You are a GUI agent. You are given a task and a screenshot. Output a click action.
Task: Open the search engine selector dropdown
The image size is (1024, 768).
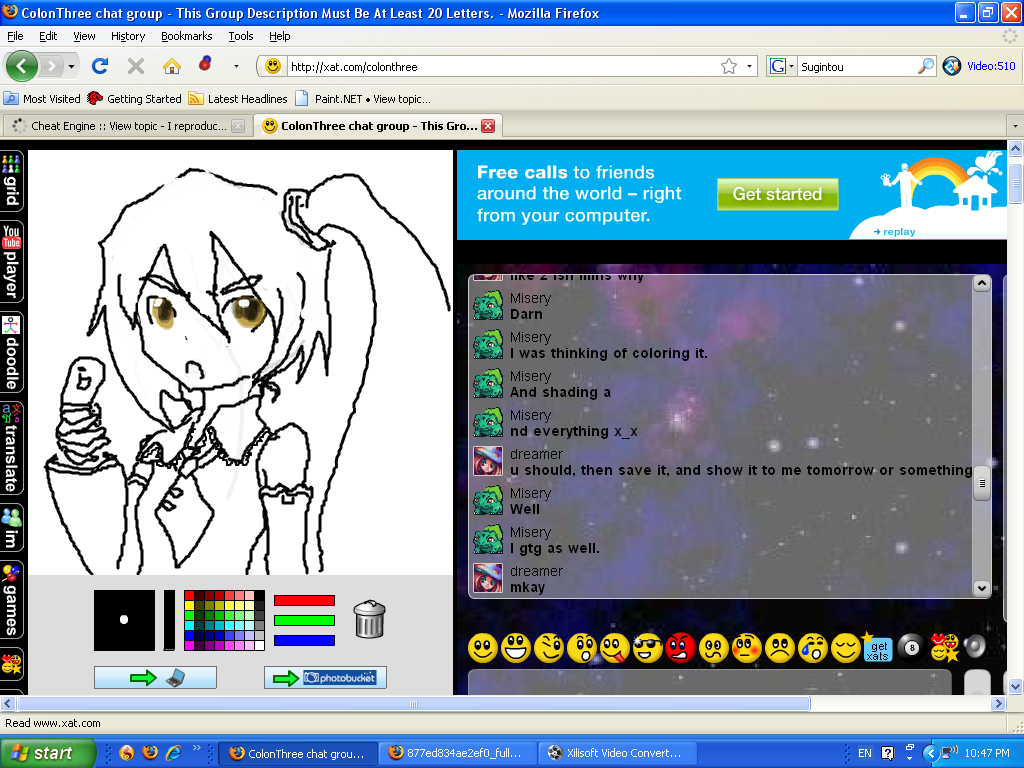pyautogui.click(x=782, y=67)
